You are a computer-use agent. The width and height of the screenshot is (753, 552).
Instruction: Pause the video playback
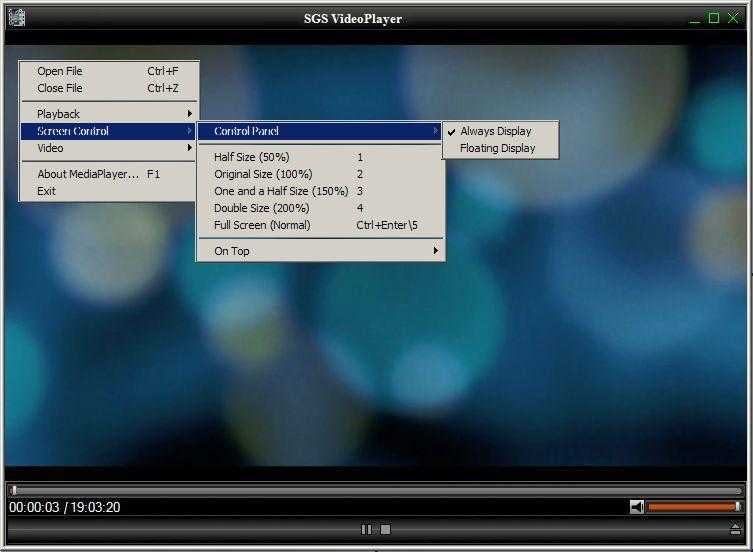pyautogui.click(x=366, y=529)
